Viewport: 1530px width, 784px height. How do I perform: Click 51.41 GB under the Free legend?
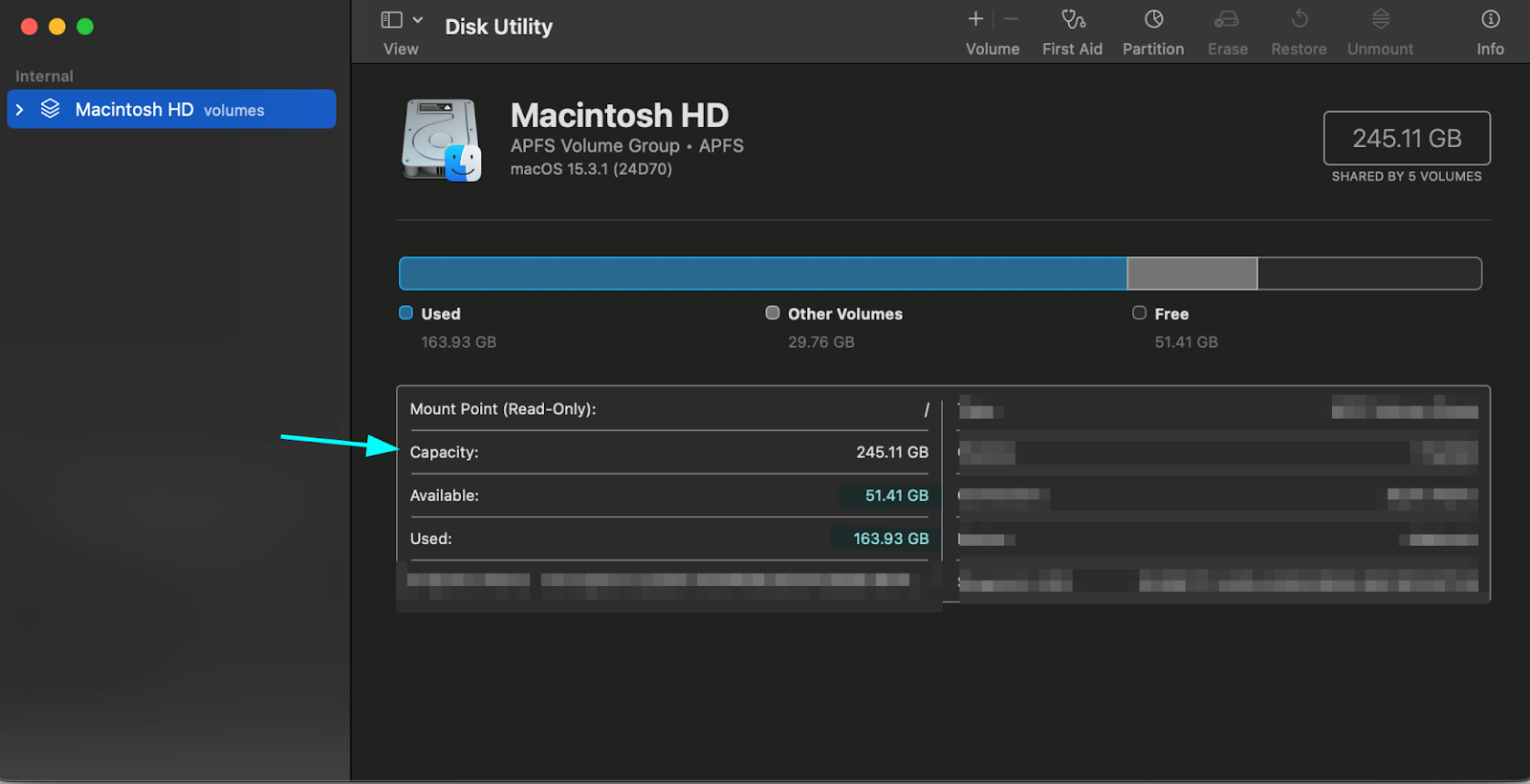1187,342
